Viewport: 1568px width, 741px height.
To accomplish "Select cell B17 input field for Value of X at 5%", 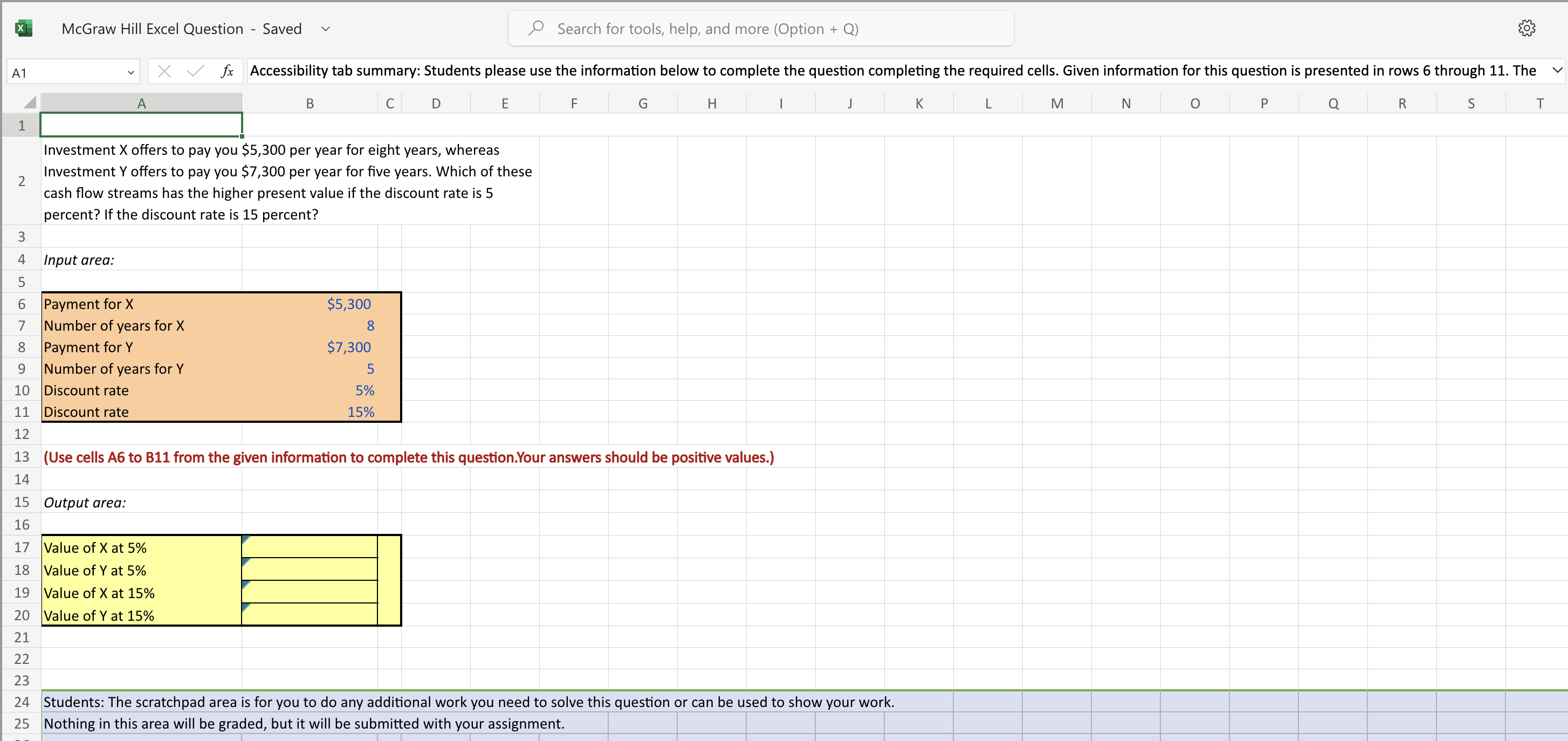I will pyautogui.click(x=309, y=547).
